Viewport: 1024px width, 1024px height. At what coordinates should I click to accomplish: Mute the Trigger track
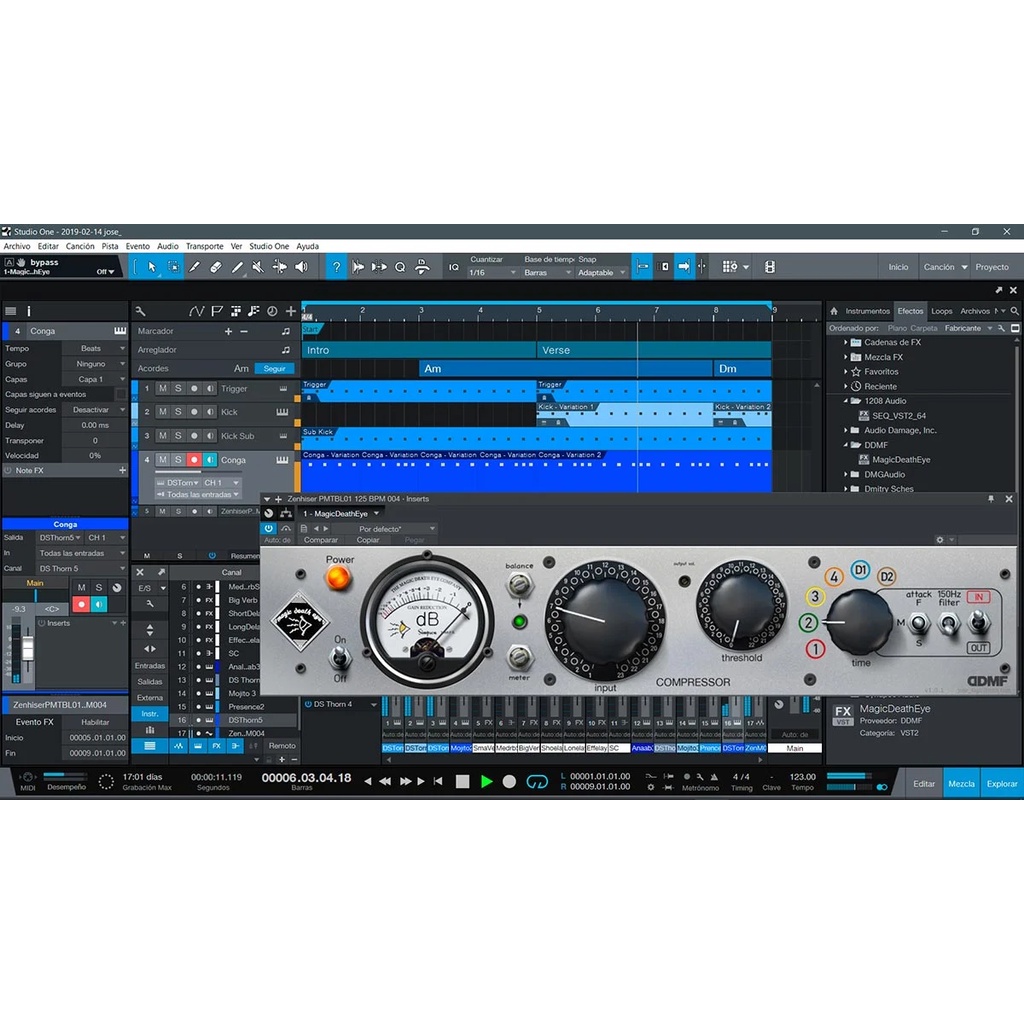(x=163, y=389)
